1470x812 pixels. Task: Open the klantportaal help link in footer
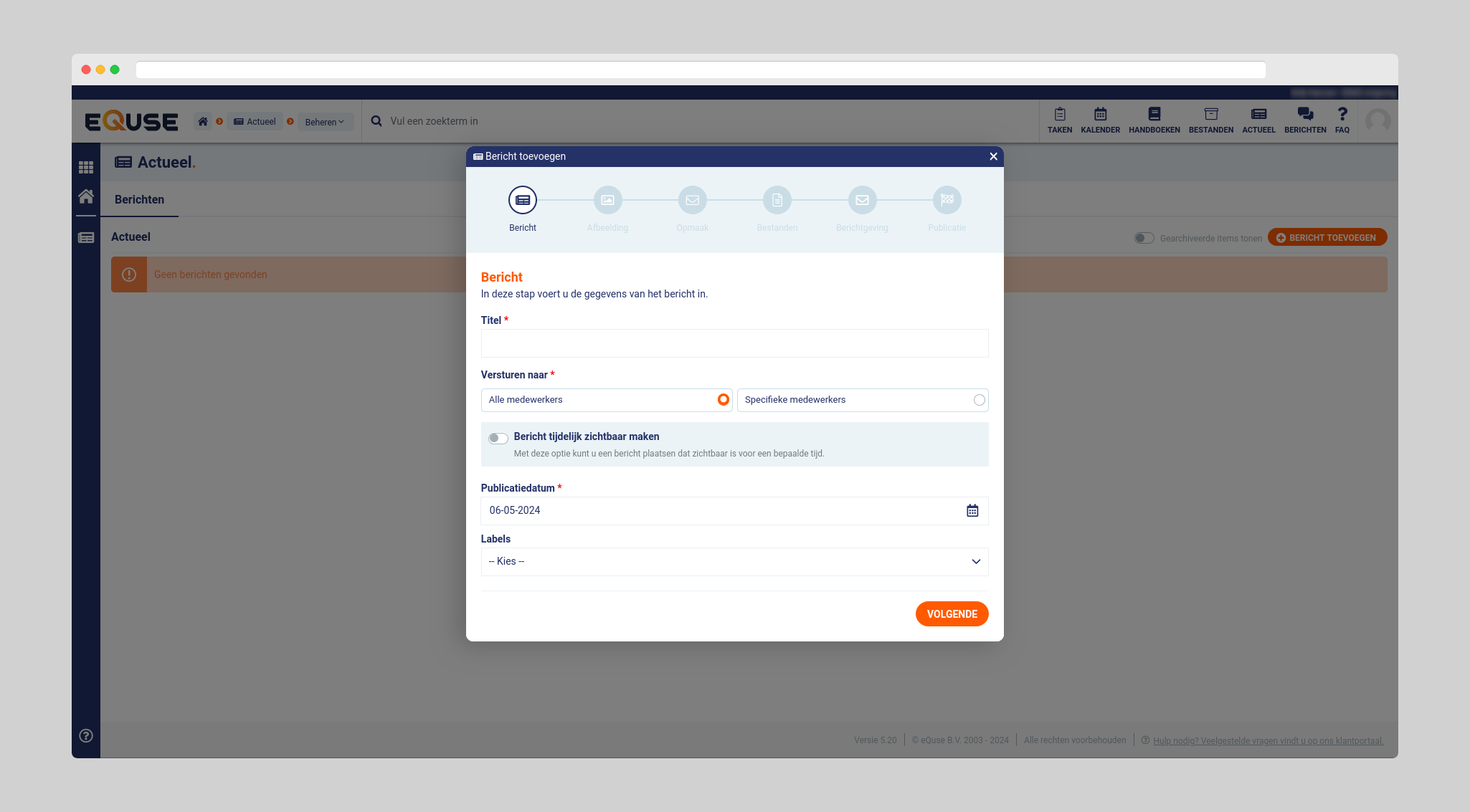[x=1268, y=740]
